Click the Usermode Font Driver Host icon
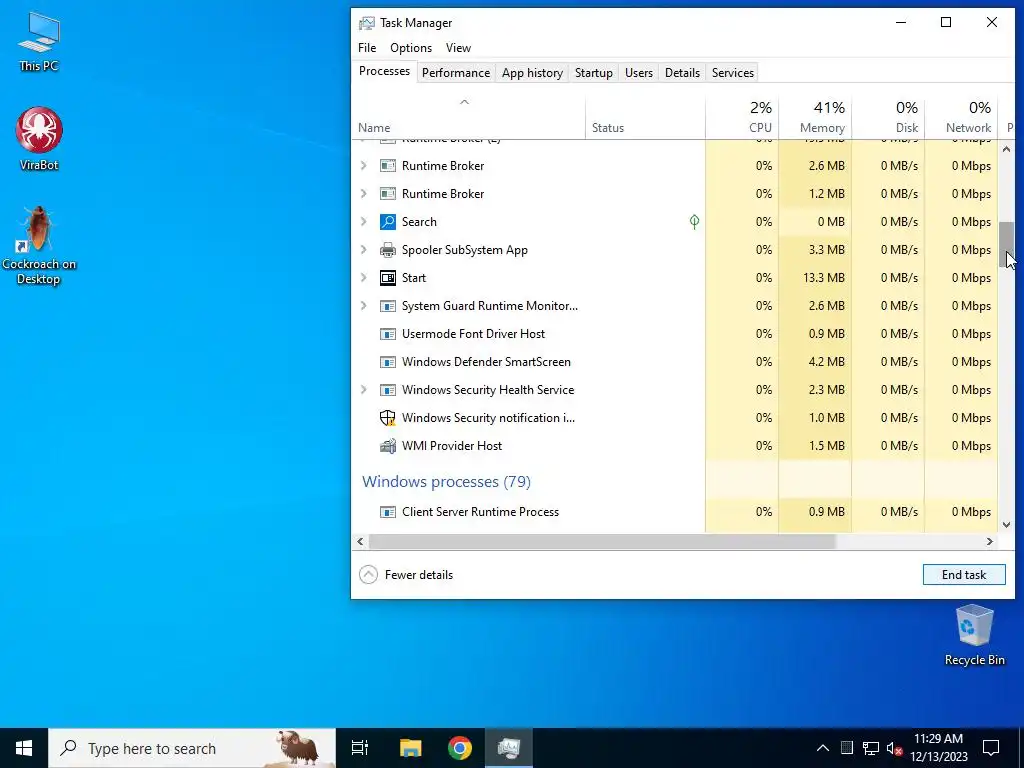The image size is (1024, 768). coord(387,334)
